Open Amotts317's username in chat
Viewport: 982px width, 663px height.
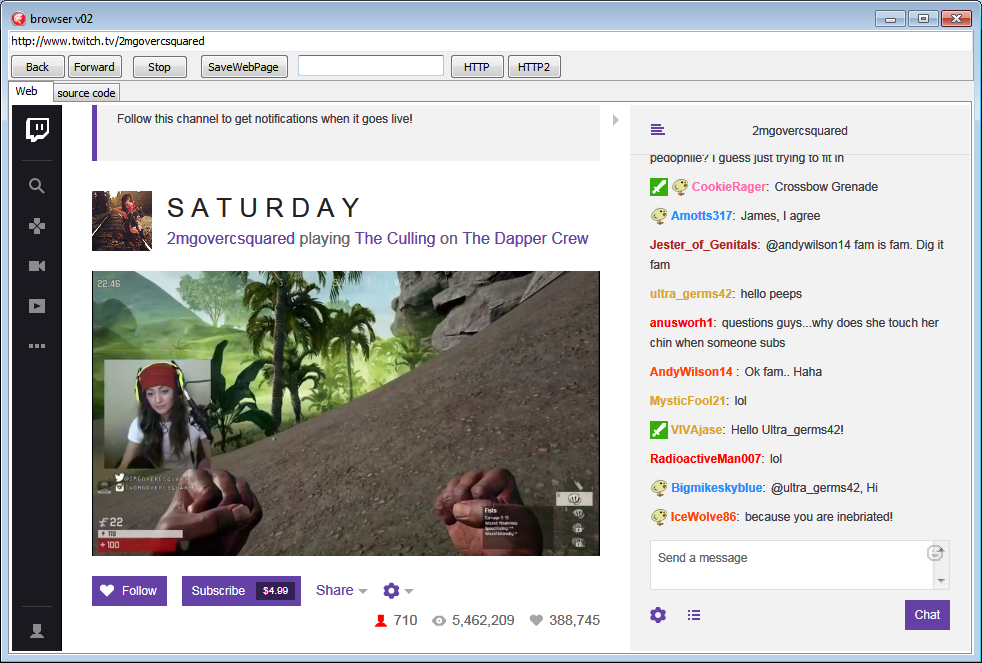coord(701,216)
